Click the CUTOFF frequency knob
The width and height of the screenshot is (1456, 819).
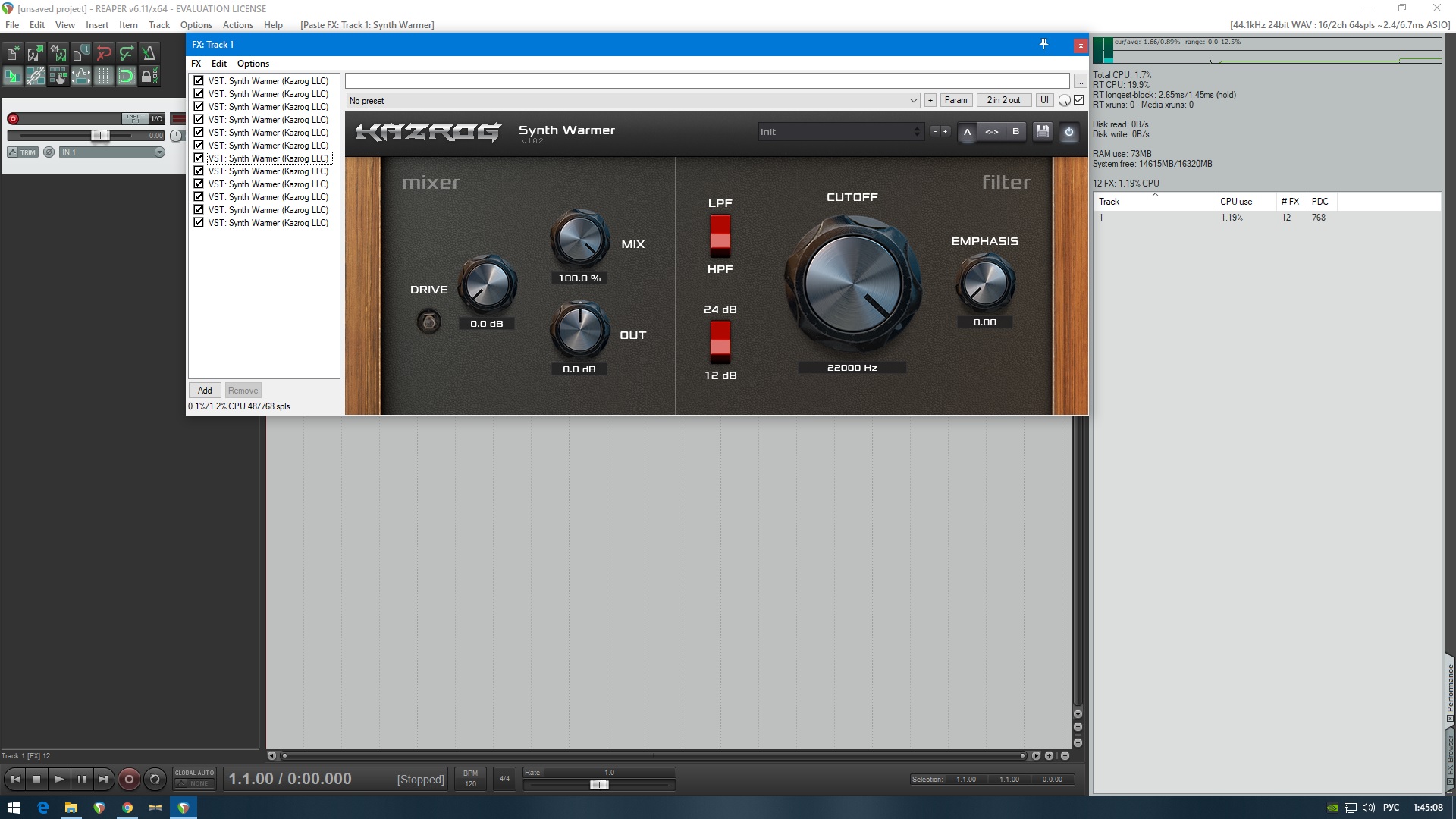coord(851,286)
